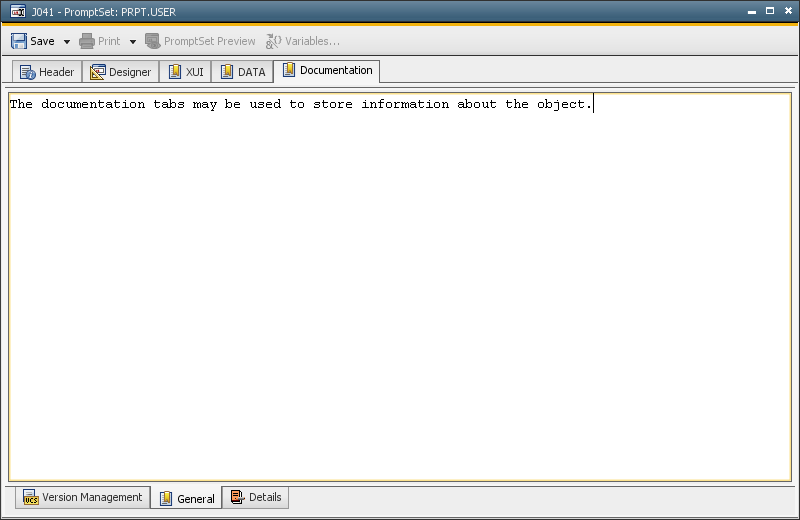Click the PromptSet window icon in title bar
This screenshot has width=800, height=520.
17,11
